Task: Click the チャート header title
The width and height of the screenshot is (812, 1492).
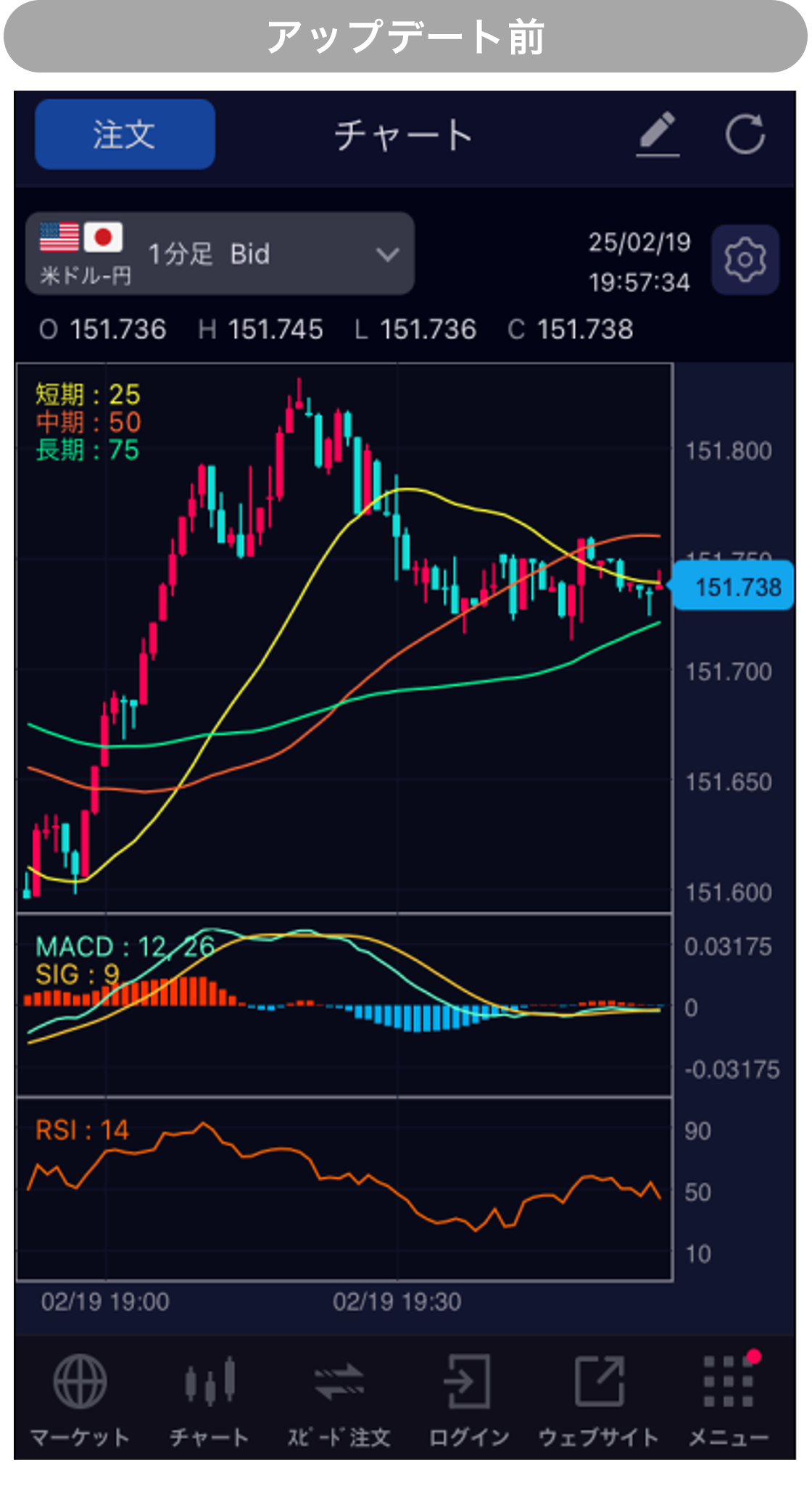Action: 404,135
